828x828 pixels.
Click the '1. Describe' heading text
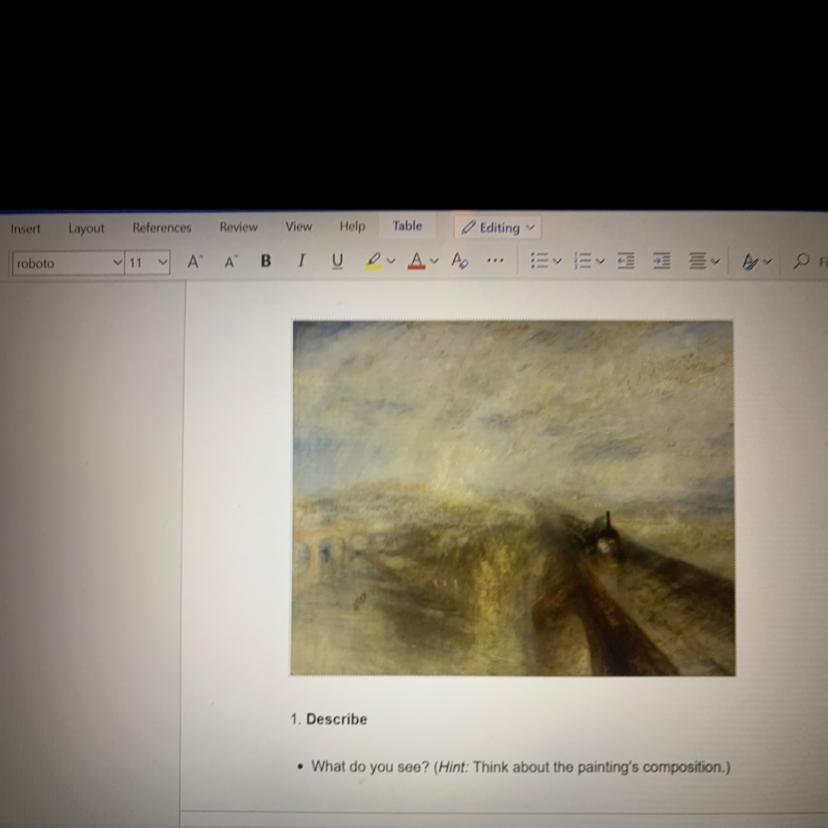(x=328, y=719)
